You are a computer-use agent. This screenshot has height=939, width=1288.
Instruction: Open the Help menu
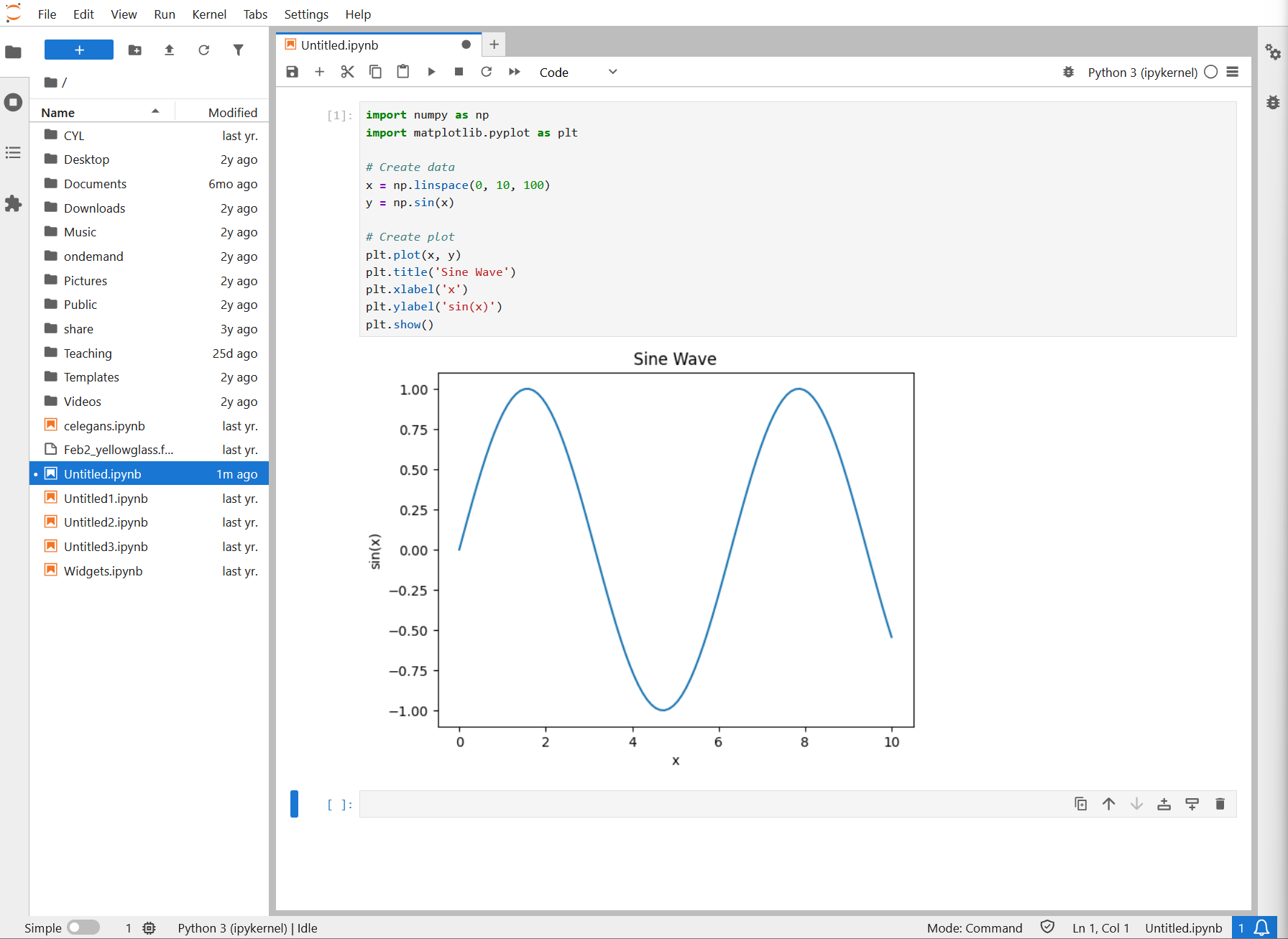click(358, 14)
